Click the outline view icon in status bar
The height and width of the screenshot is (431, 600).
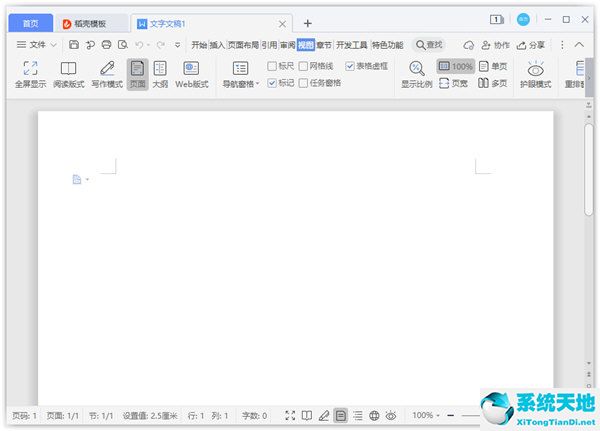pos(358,415)
